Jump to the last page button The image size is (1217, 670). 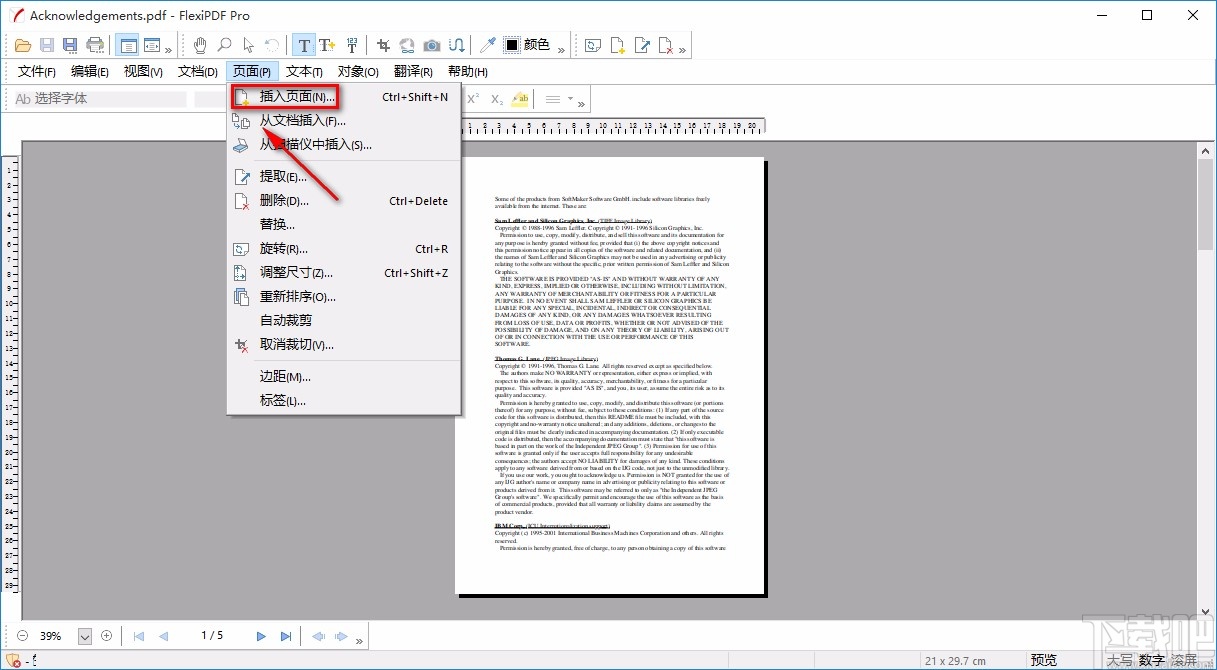tap(285, 635)
